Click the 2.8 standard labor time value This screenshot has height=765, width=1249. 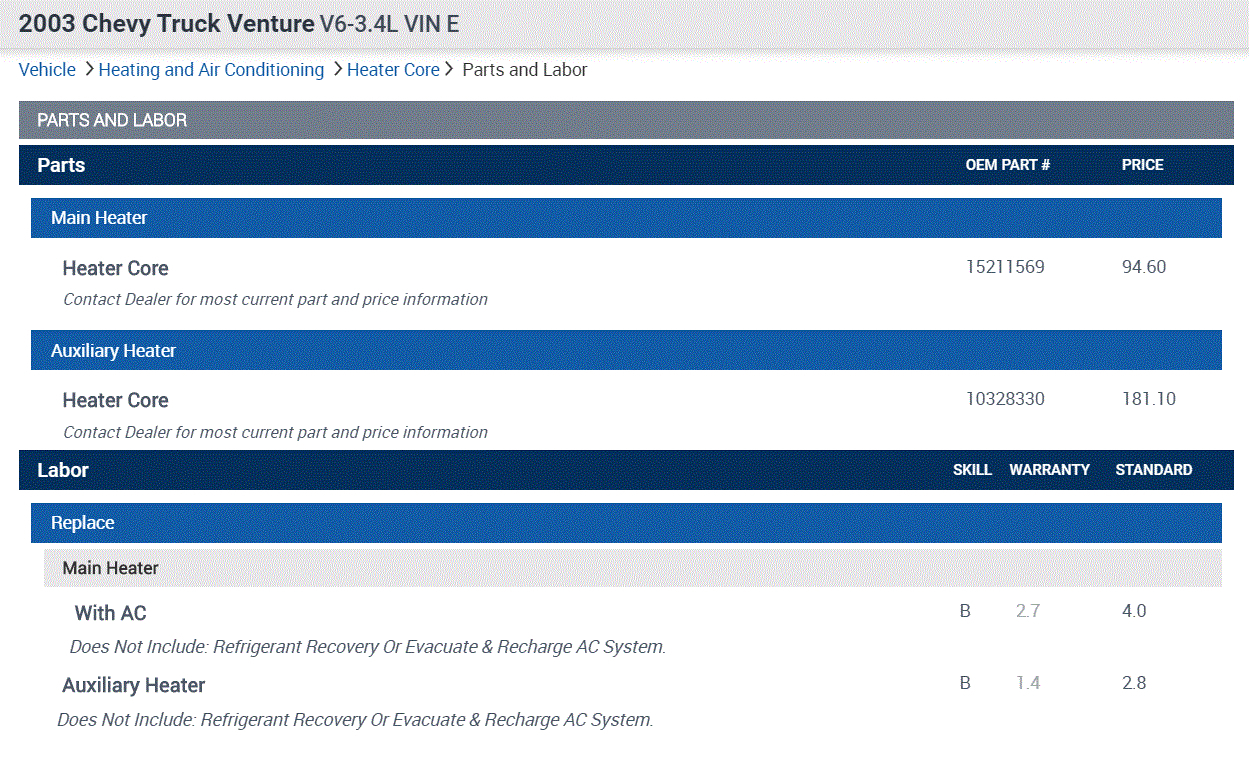tap(1134, 683)
